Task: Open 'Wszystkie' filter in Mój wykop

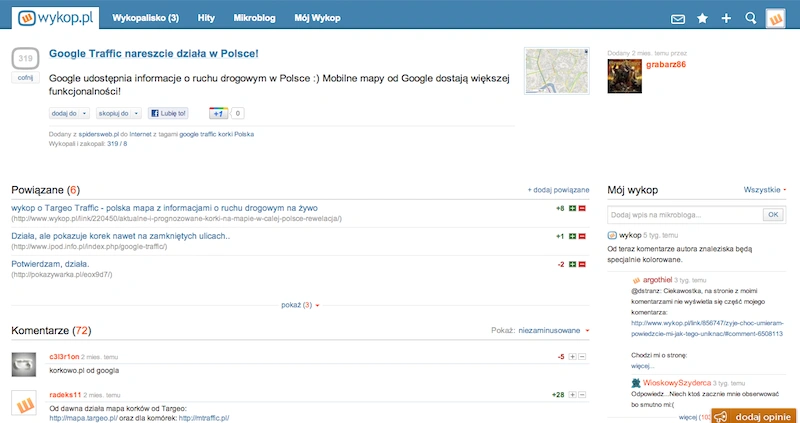Action: (765, 190)
